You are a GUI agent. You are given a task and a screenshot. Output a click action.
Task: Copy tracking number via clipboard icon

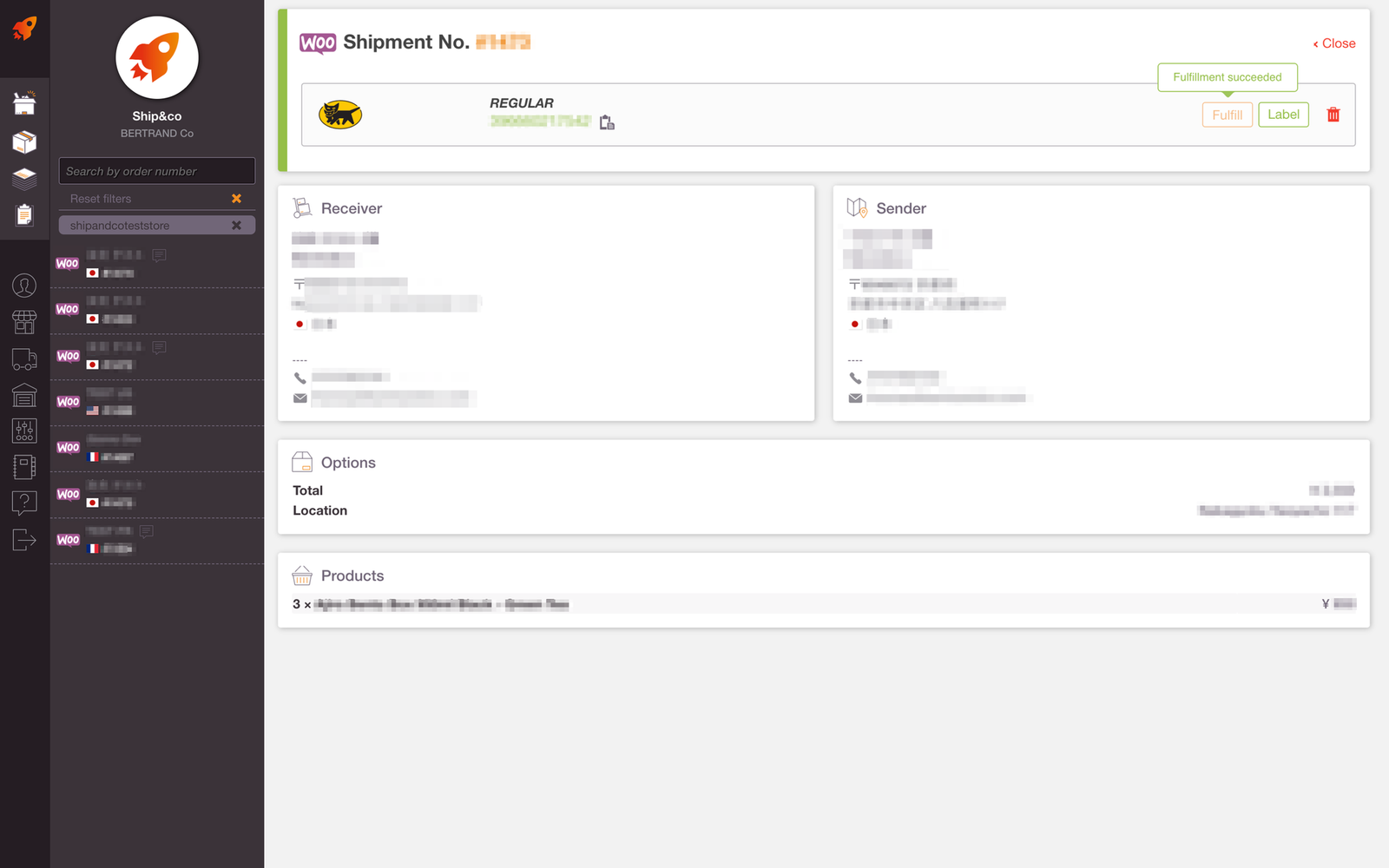coord(607,122)
